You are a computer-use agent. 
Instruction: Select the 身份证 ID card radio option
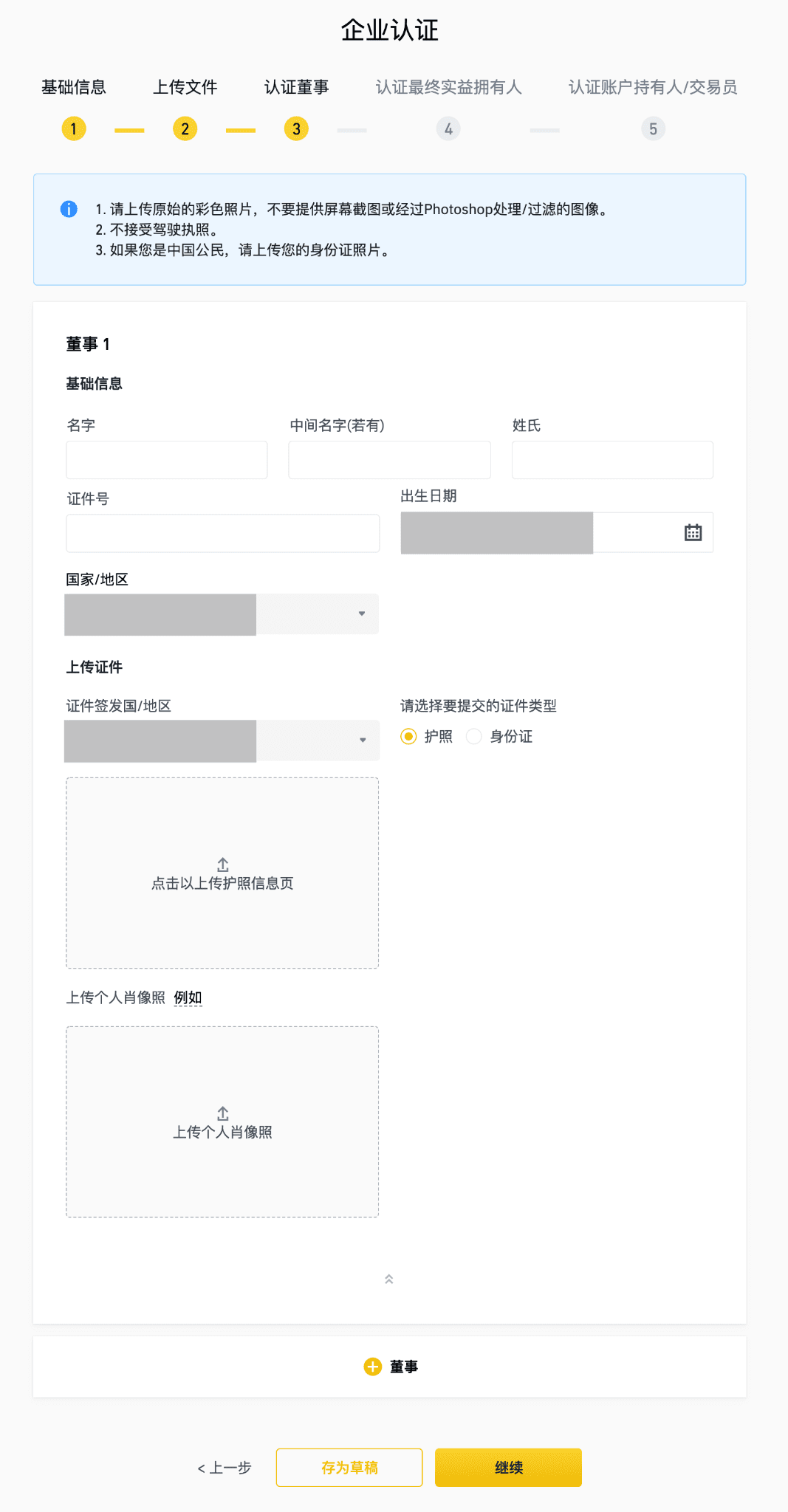(474, 736)
